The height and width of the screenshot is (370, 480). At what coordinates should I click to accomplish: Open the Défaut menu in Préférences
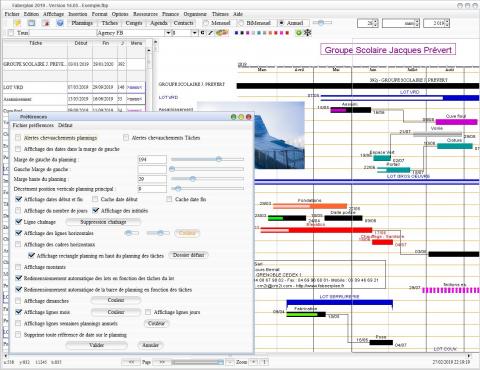(x=65, y=125)
